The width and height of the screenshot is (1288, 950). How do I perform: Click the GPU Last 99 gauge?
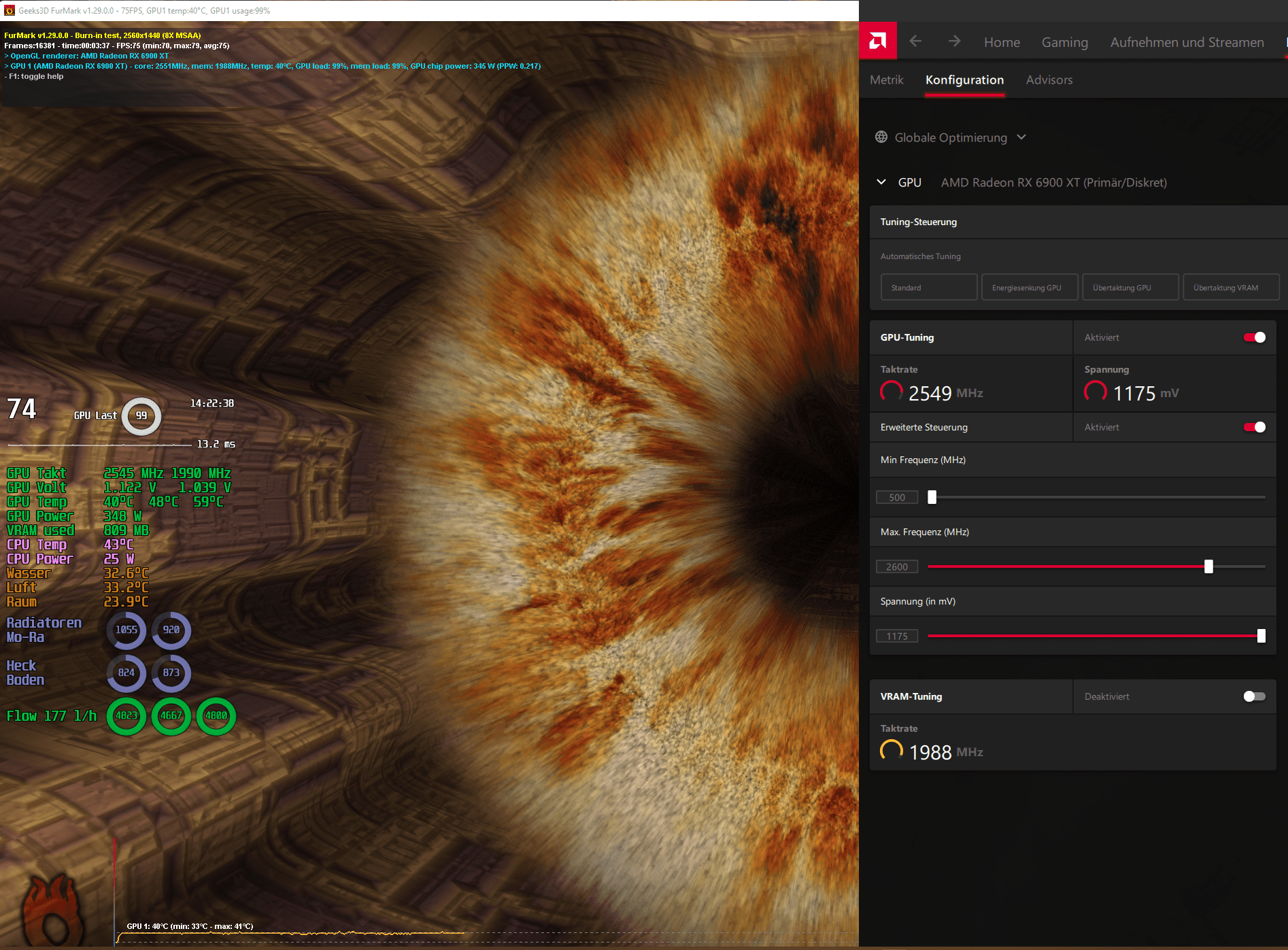pos(141,415)
